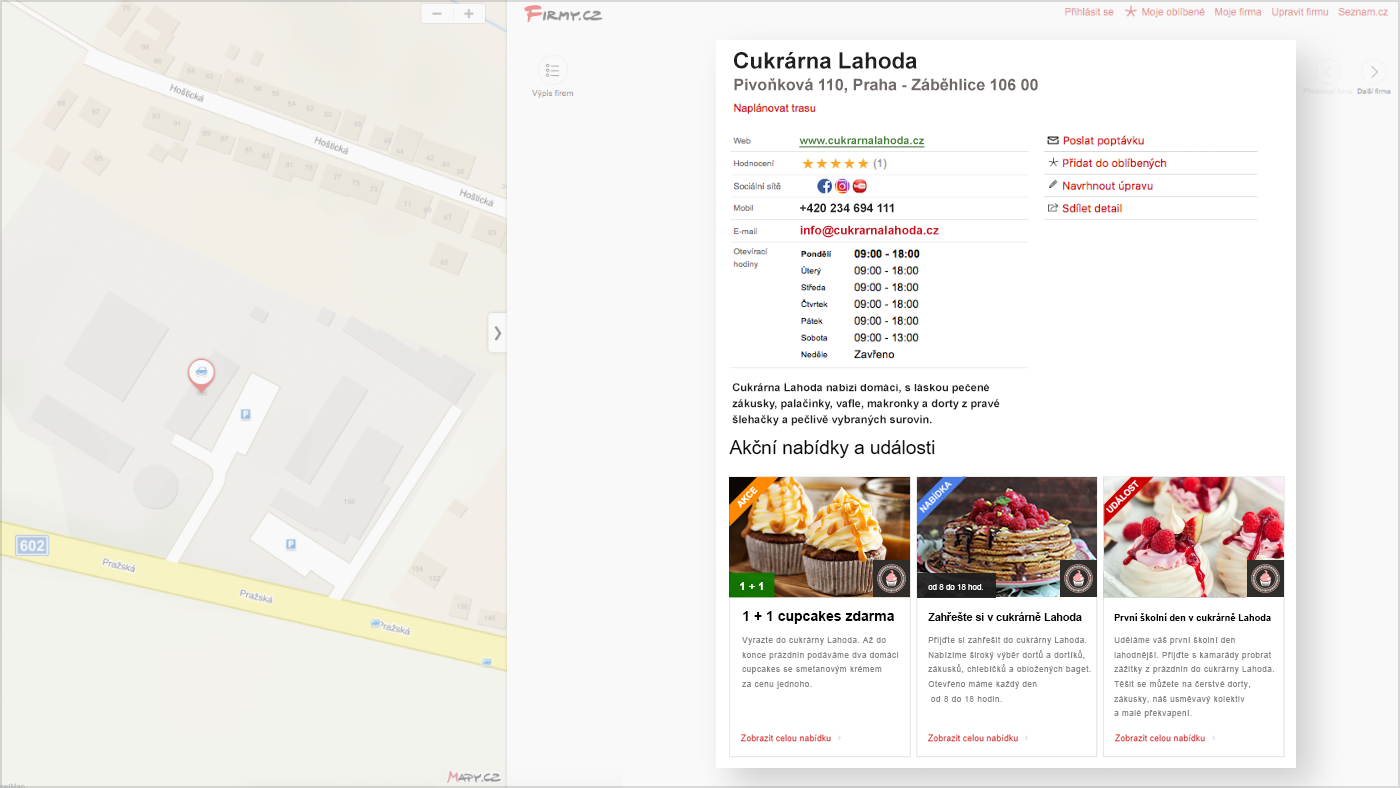Click Přidat do oblíbených
Image resolution: width=1400 pixels, height=788 pixels.
click(x=1114, y=163)
